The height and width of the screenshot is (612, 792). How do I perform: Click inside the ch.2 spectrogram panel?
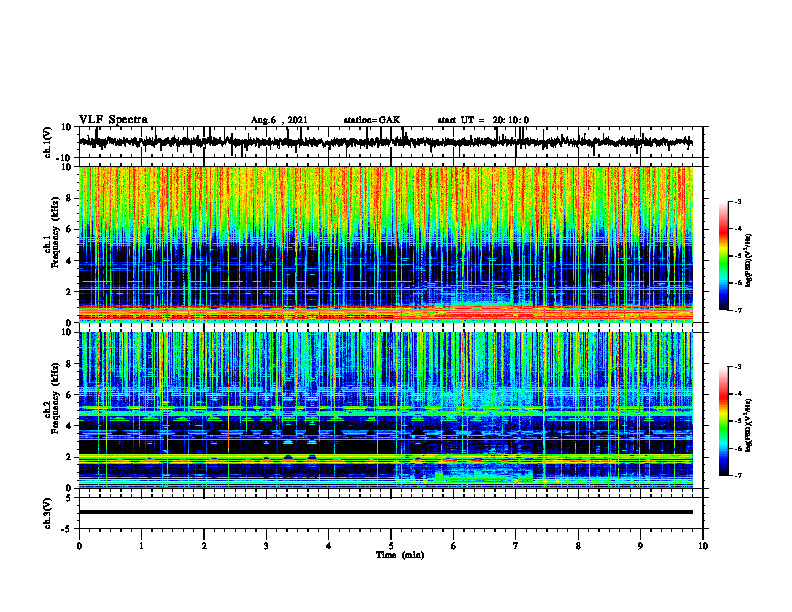pos(385,410)
